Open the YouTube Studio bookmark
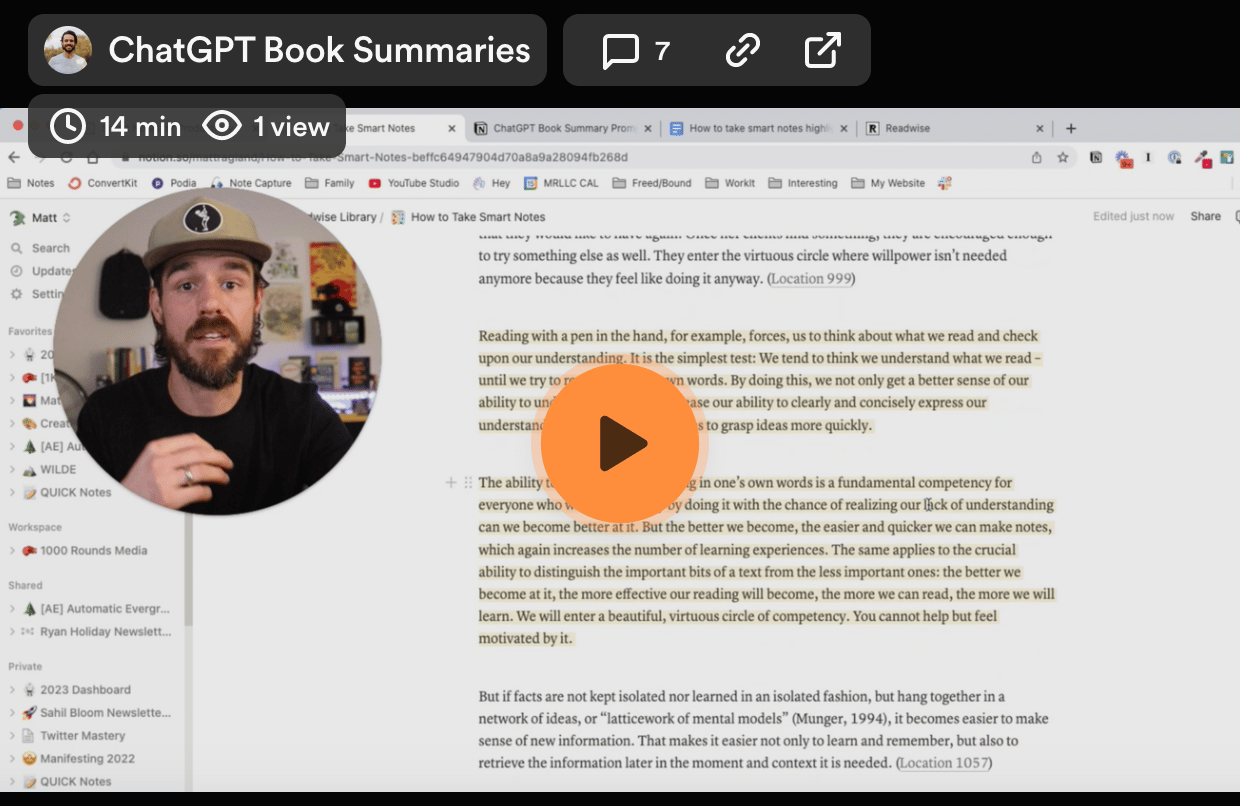The height and width of the screenshot is (806, 1240). pos(414,183)
